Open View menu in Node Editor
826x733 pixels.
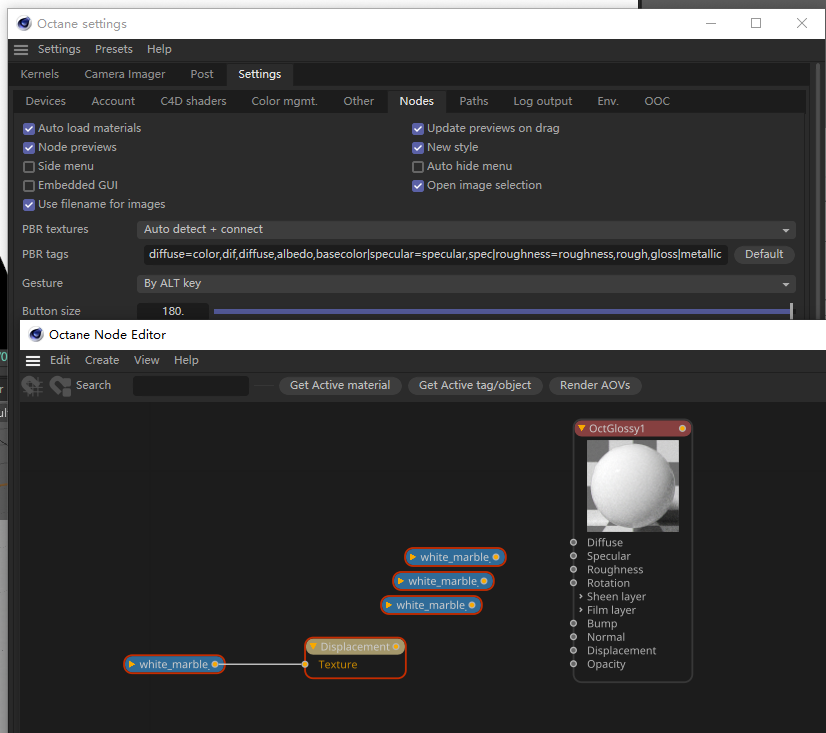[146, 360]
